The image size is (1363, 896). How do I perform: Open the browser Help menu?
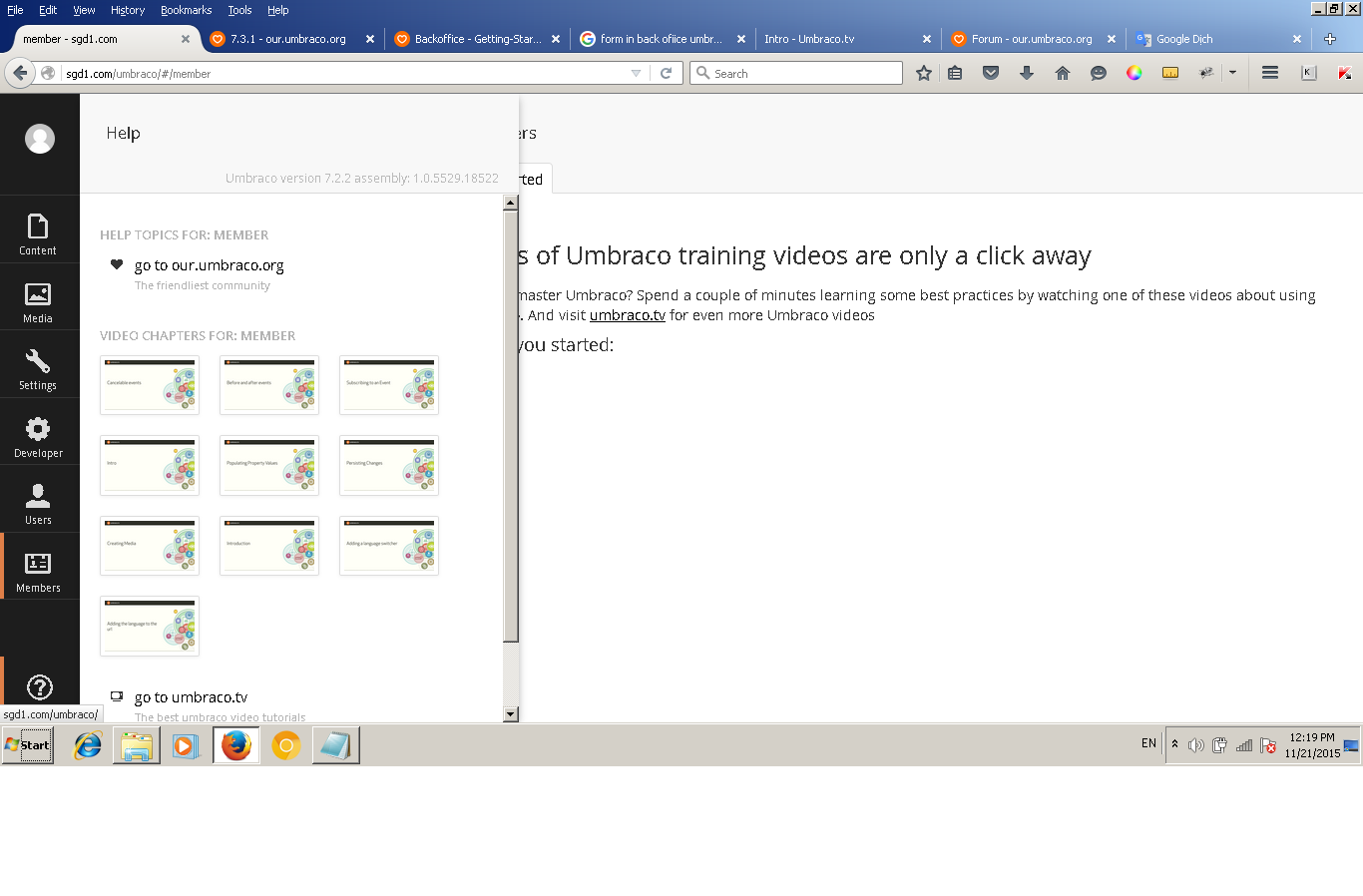pos(277,10)
